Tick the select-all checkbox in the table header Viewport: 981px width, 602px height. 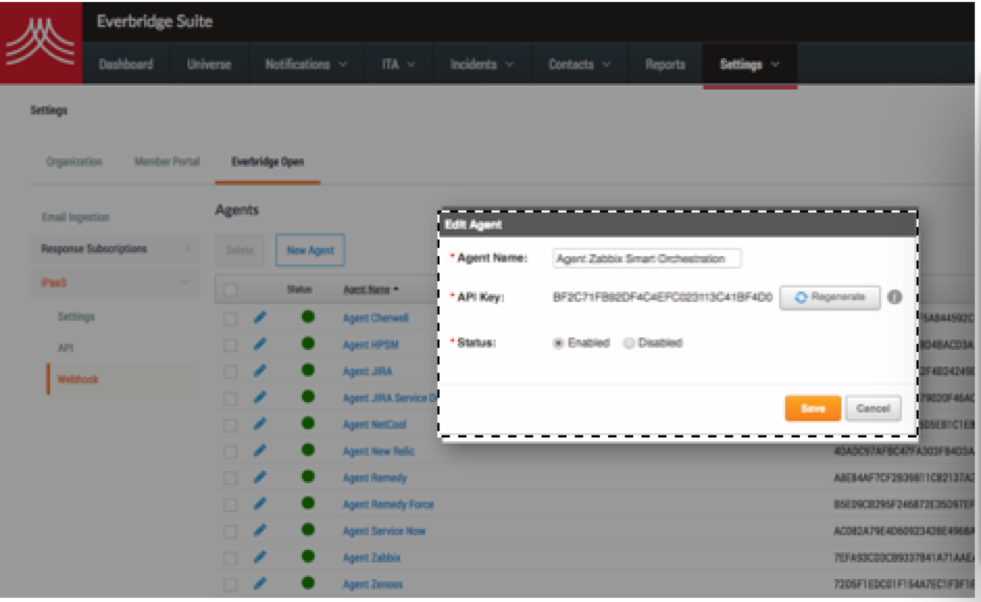[230, 290]
